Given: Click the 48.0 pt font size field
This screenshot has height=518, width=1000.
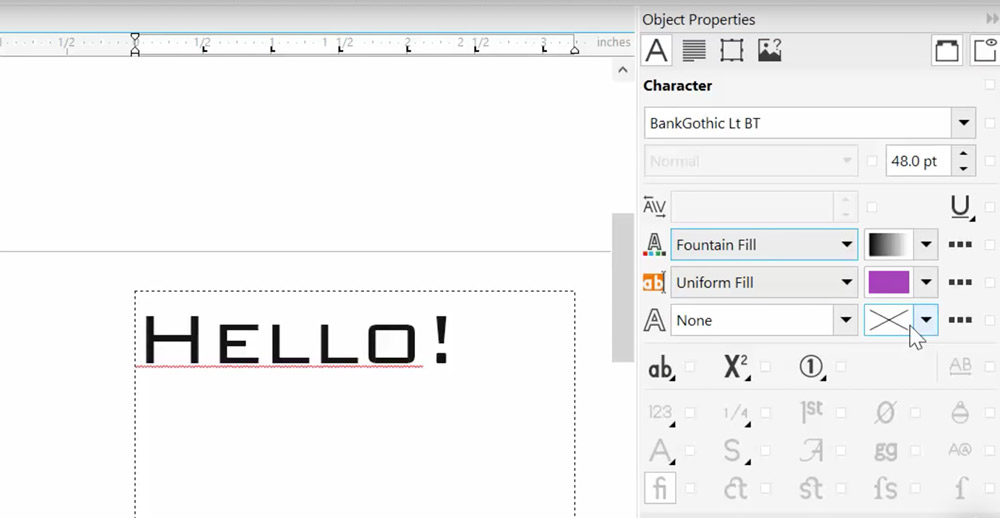Looking at the screenshot, I should (x=918, y=161).
